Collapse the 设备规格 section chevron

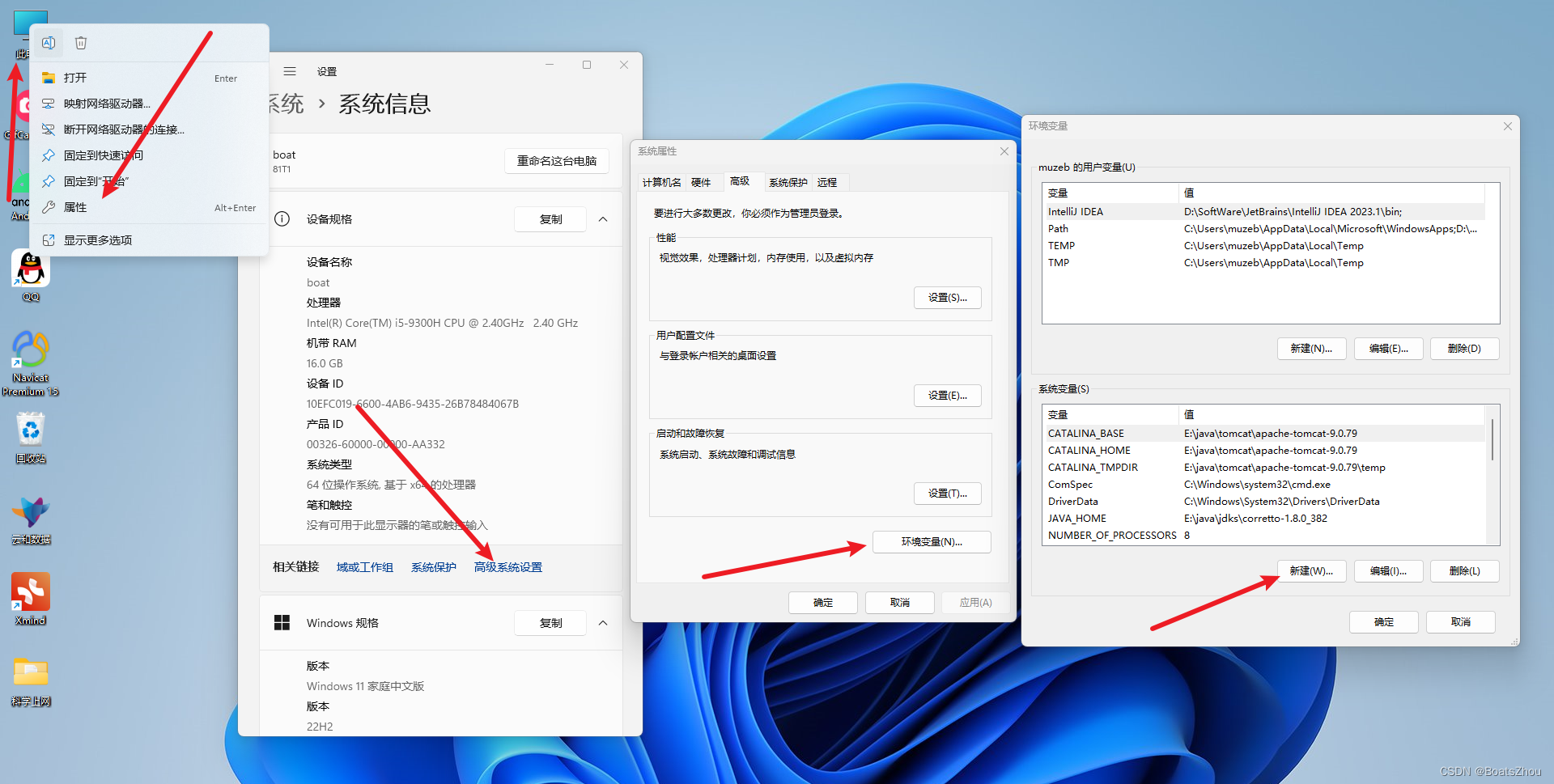tap(603, 219)
